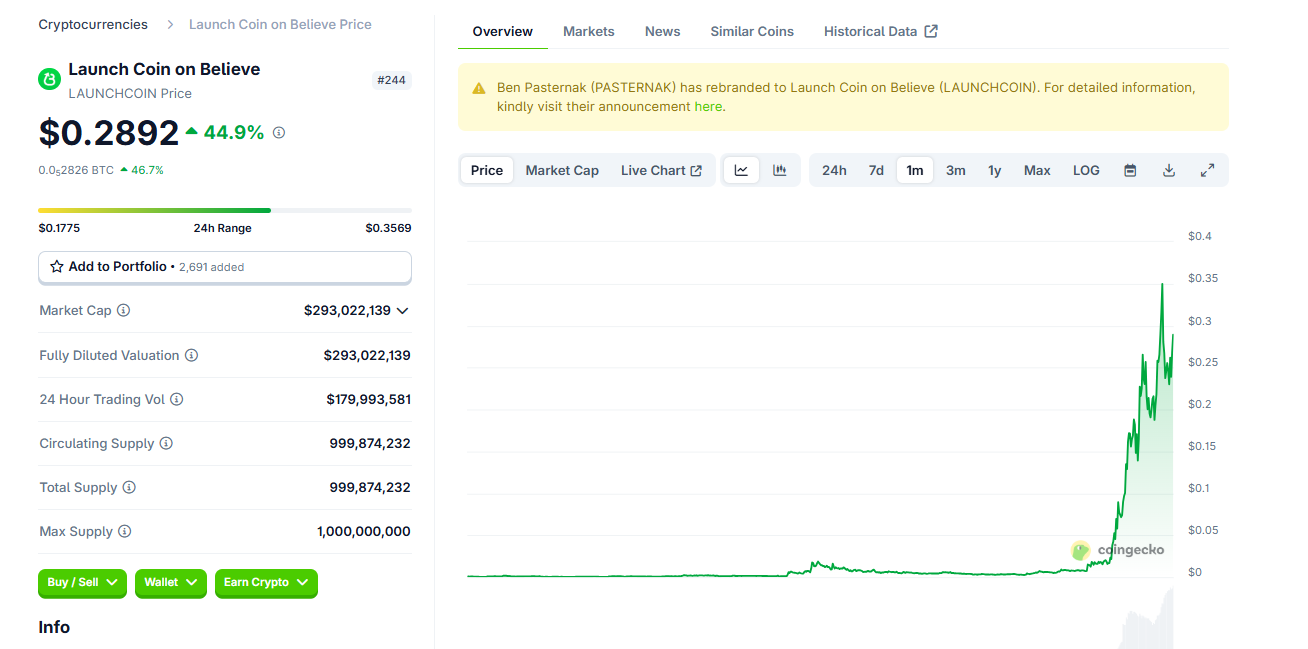Select the 1m time range
The width and height of the screenshot is (1308, 649).
coord(915,170)
